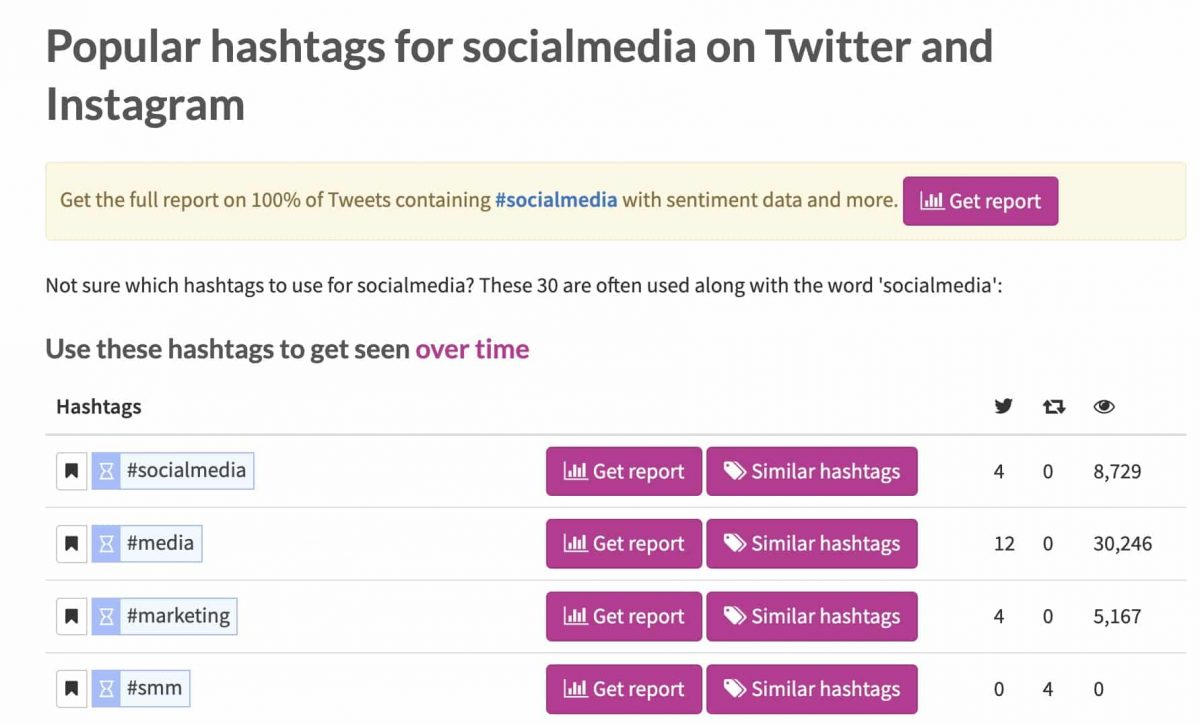Get report for #socialmedia row
The width and height of the screenshot is (1200, 725).
624,471
